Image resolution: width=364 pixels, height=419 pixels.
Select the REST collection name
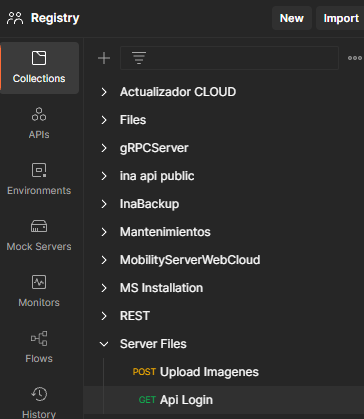point(135,316)
